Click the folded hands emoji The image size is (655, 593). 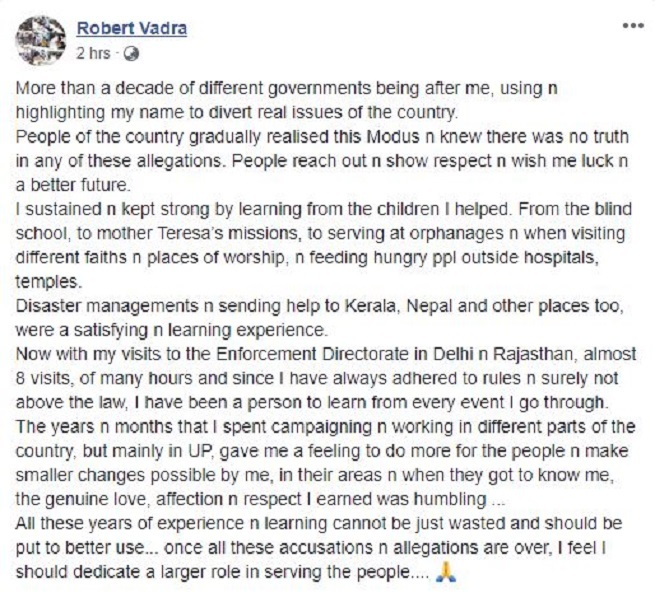[x=446, y=572]
